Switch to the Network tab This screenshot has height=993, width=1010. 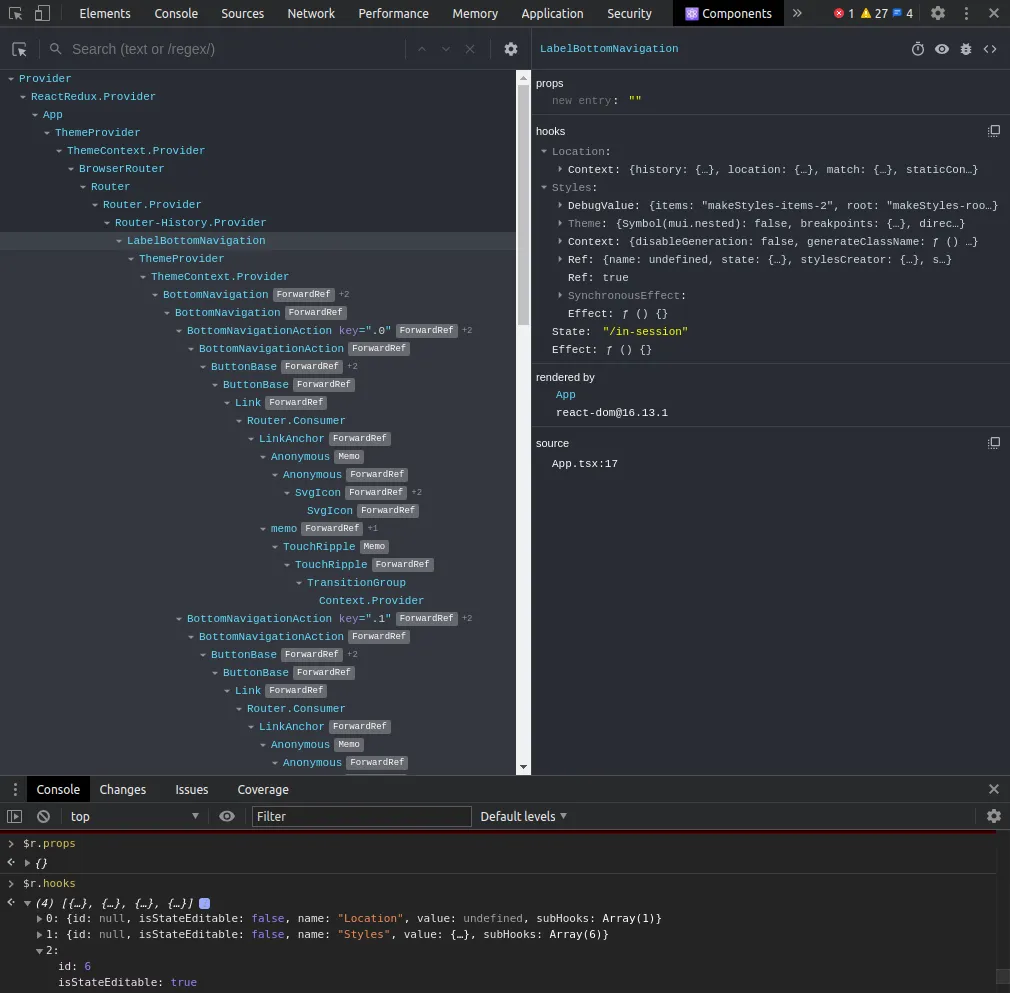(311, 14)
